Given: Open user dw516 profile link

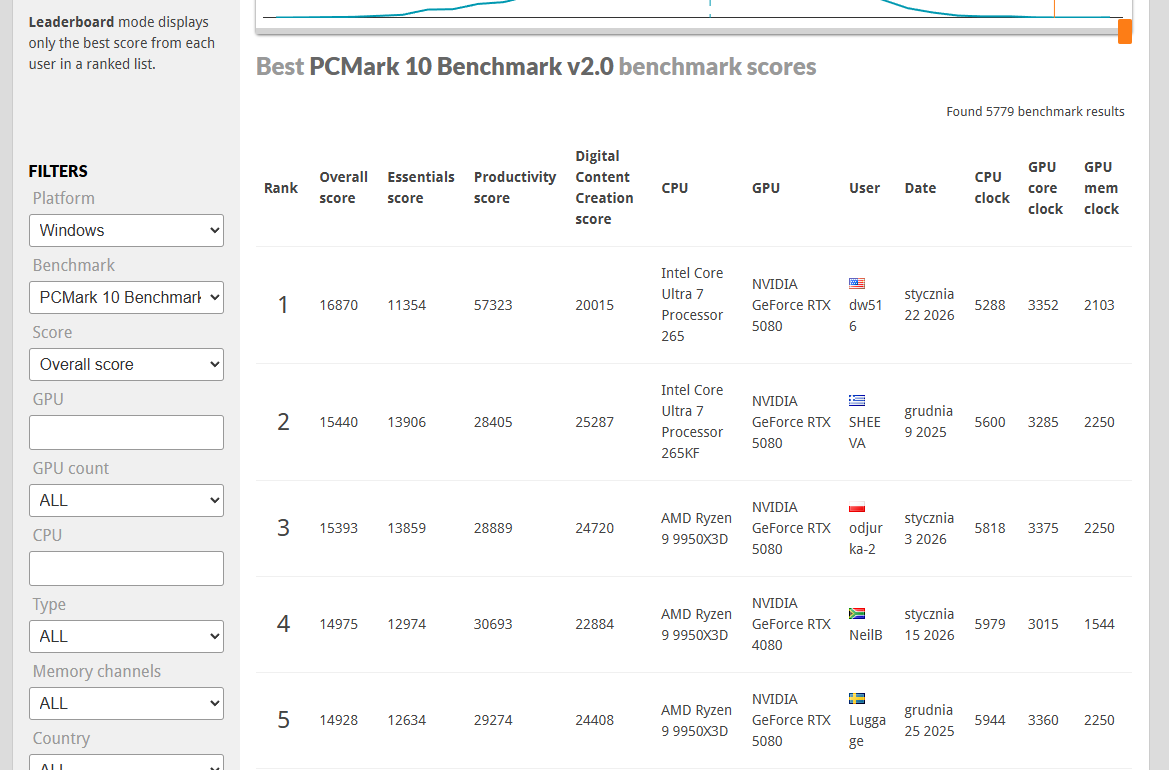Looking at the screenshot, I should pos(866,315).
